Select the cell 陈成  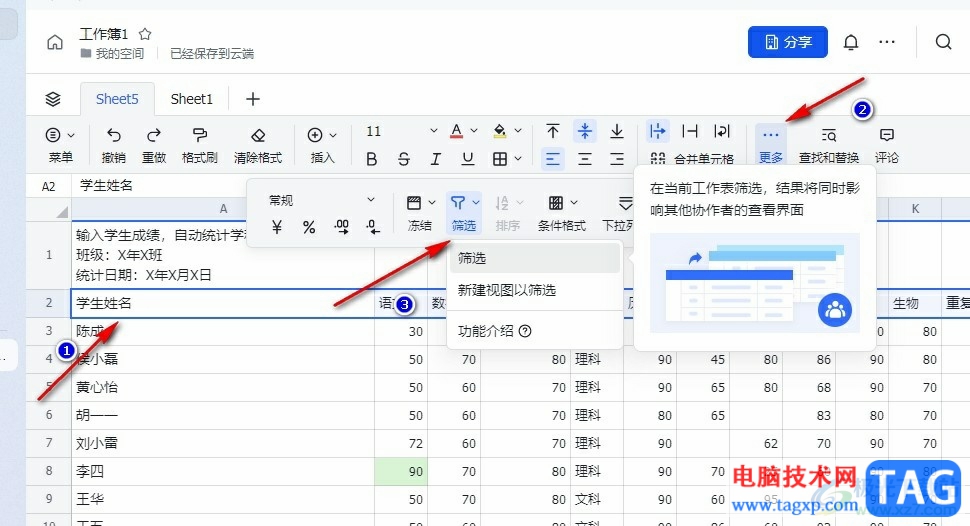pos(223,331)
